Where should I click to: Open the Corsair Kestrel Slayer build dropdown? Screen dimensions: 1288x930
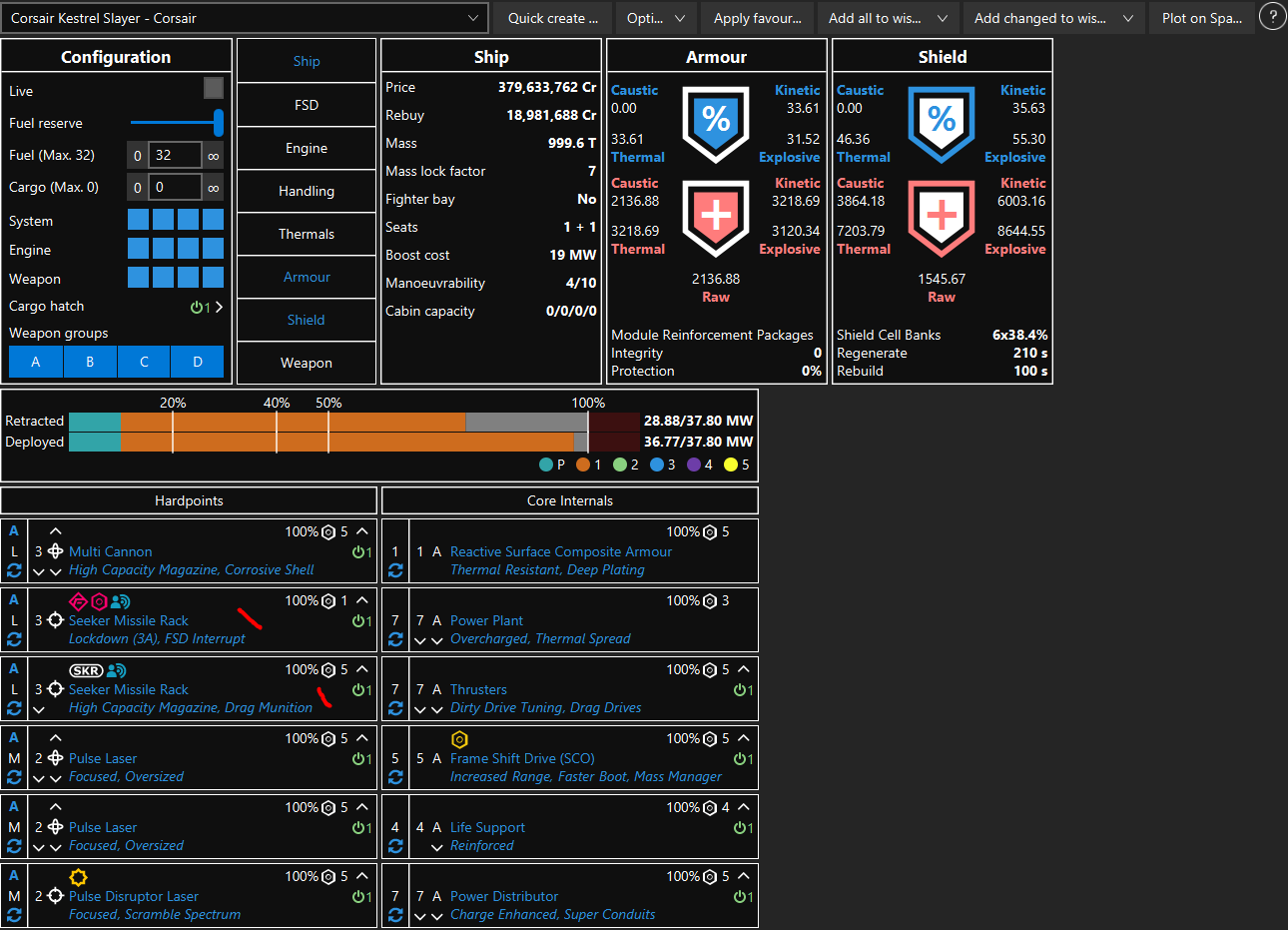[x=246, y=18]
